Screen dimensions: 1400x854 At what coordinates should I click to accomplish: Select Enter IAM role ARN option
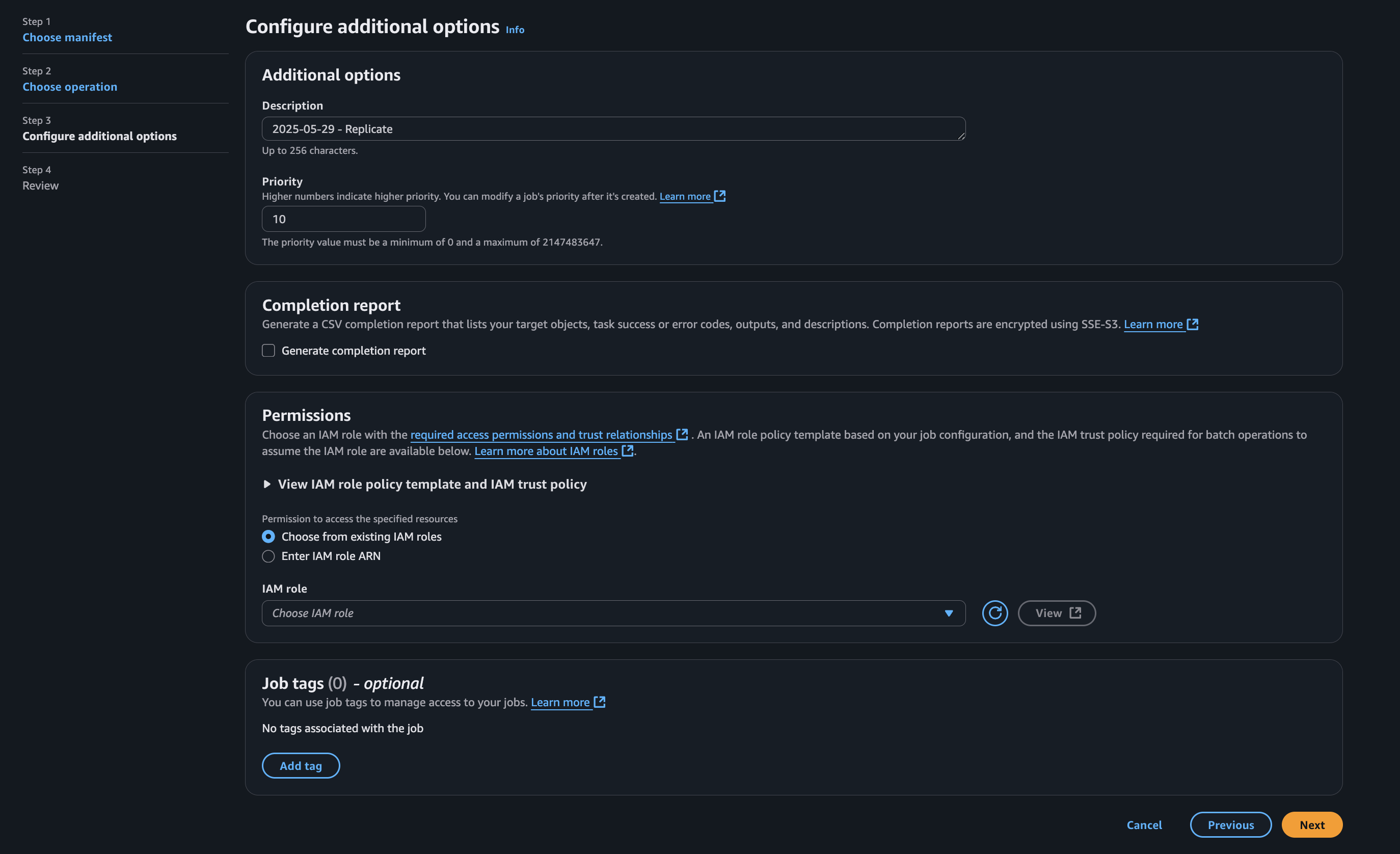point(268,556)
